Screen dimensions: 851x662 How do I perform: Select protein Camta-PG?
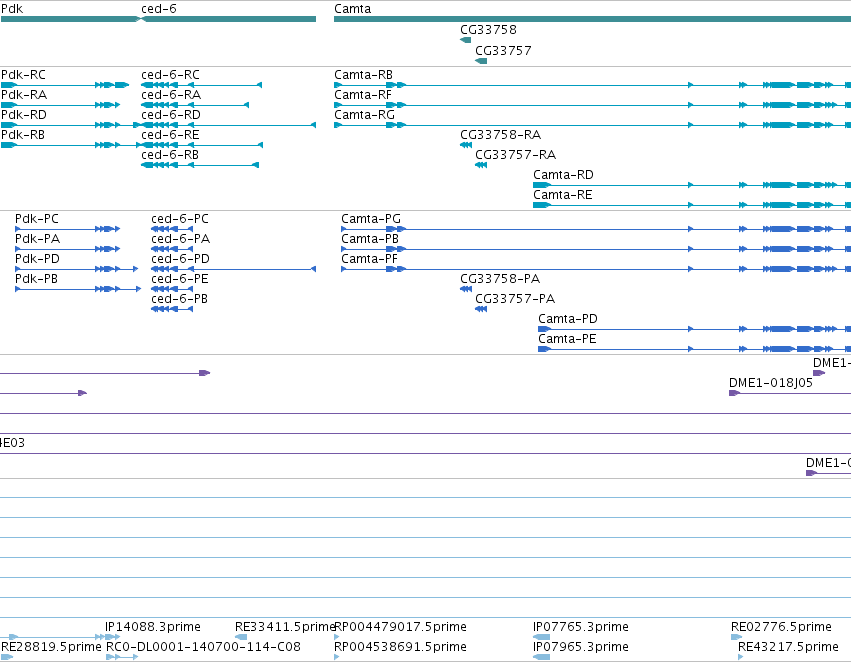pyautogui.click(x=371, y=219)
